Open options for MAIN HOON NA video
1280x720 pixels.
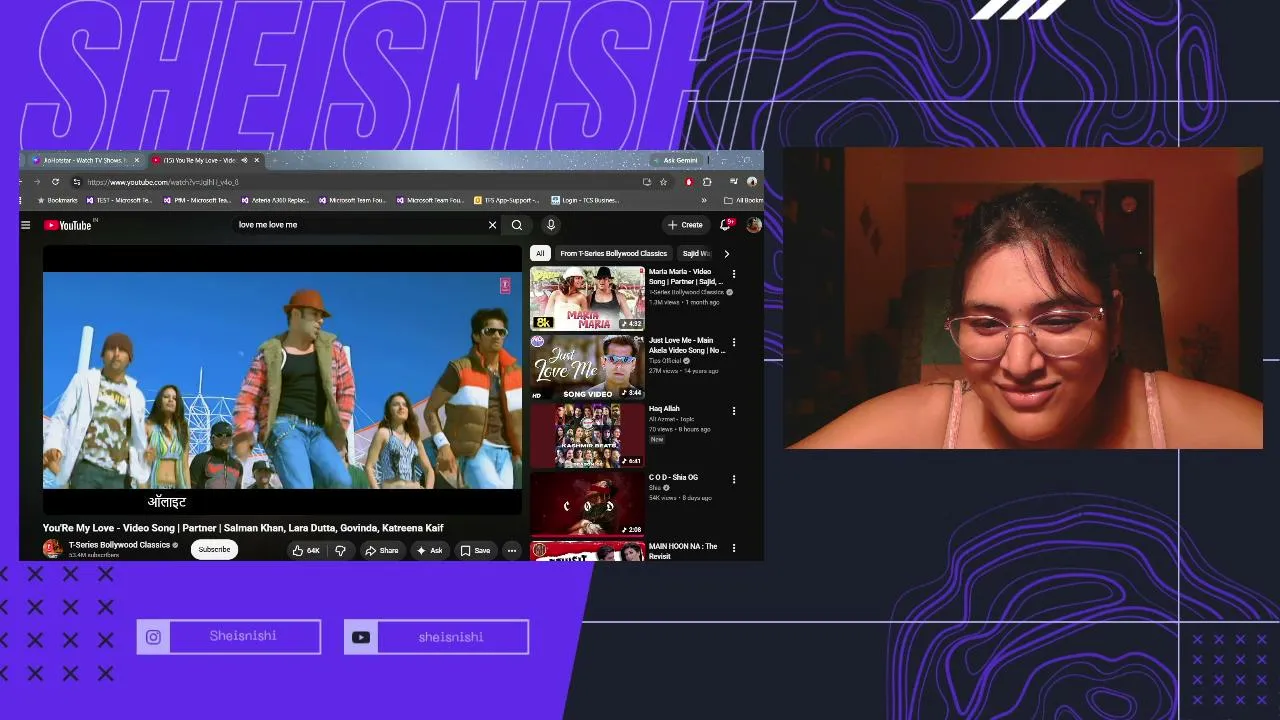click(x=734, y=548)
